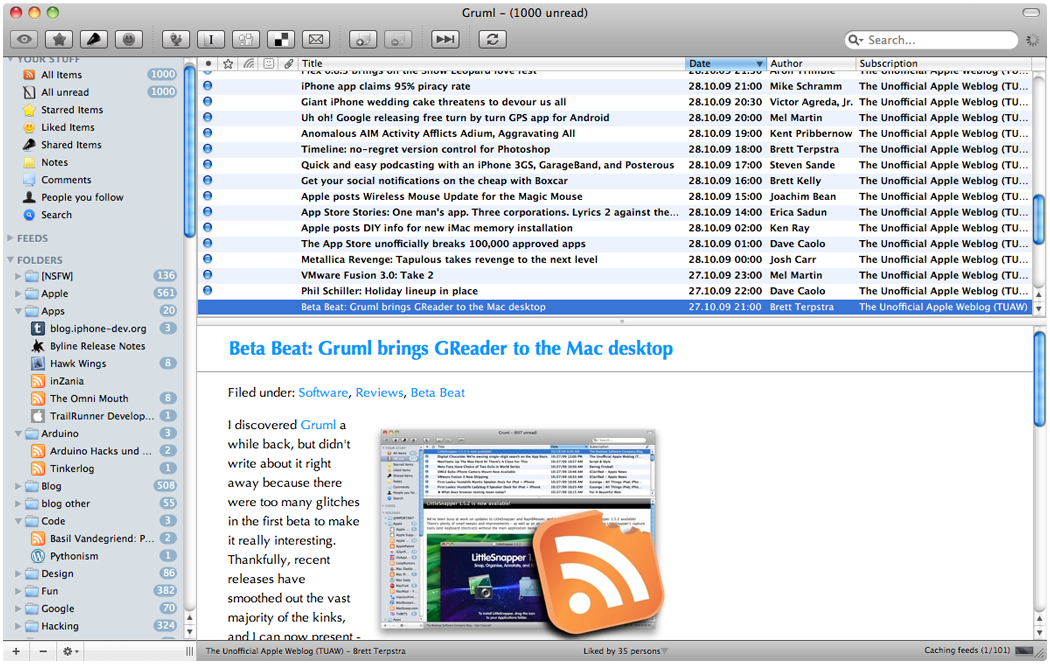Toggle unread dot on 'Phil Schiller: Holiday lineup' row

point(208,291)
